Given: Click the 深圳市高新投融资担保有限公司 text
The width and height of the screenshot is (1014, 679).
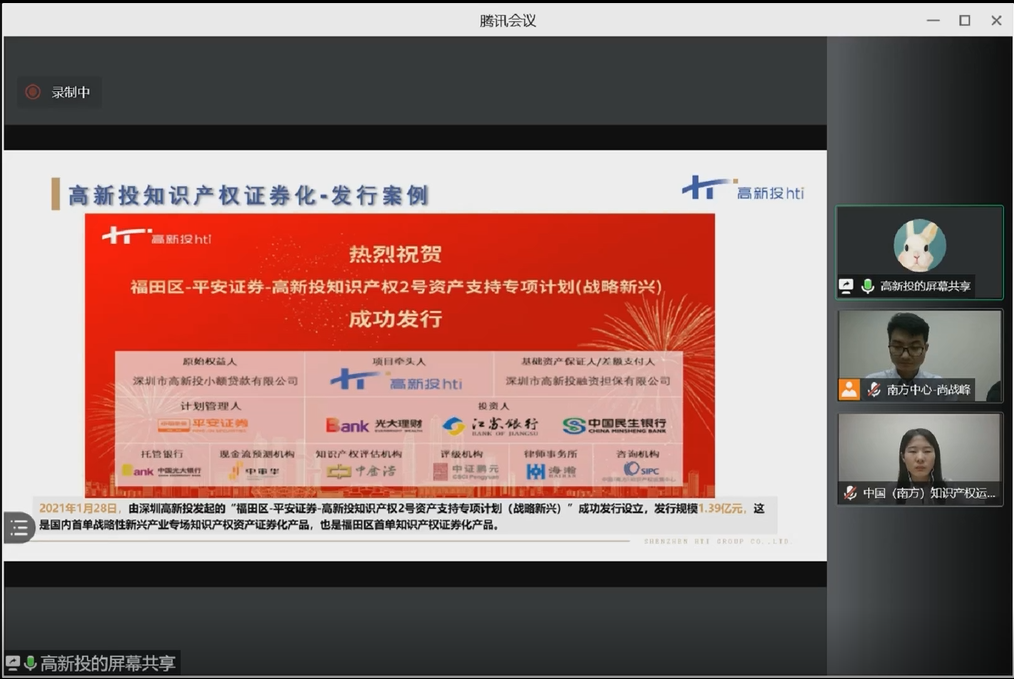Looking at the screenshot, I should point(588,381).
